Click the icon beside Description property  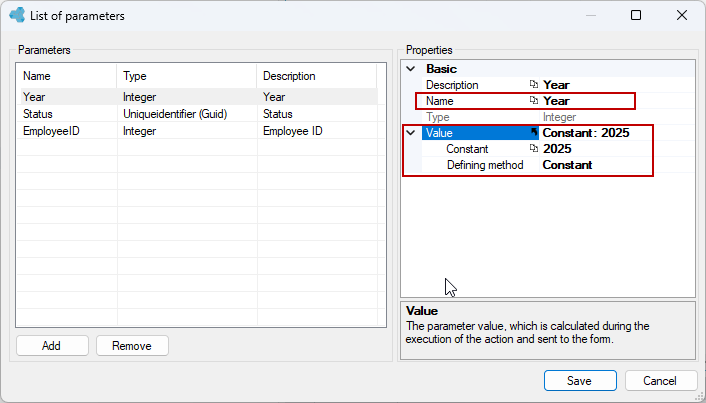coord(534,84)
